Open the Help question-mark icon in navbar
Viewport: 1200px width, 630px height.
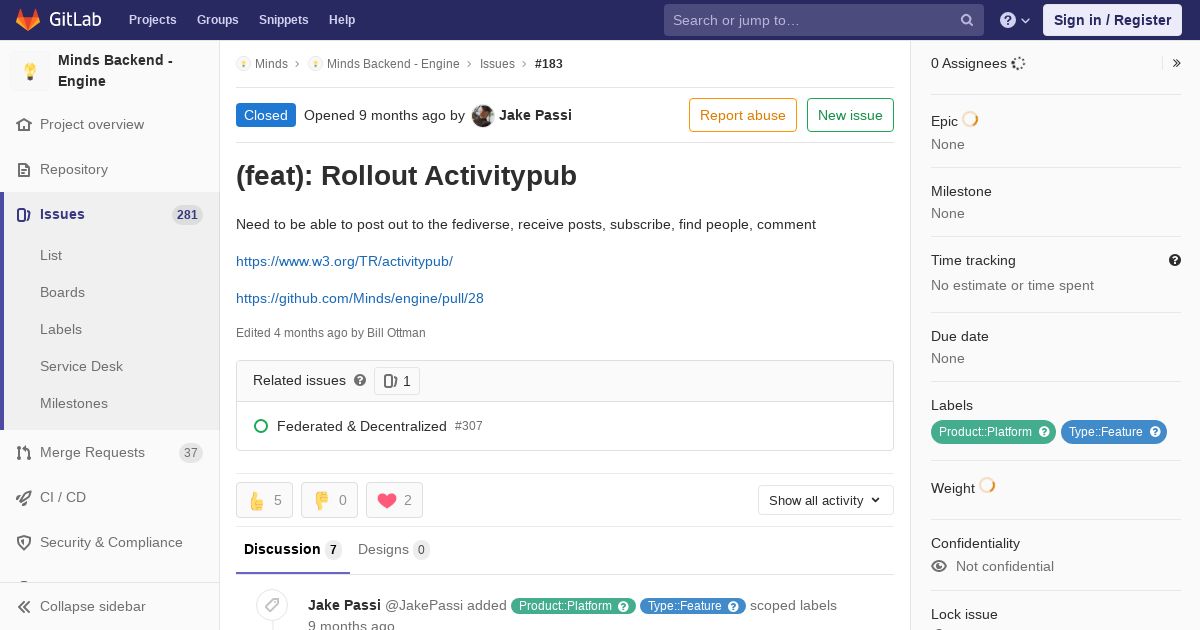click(1008, 20)
